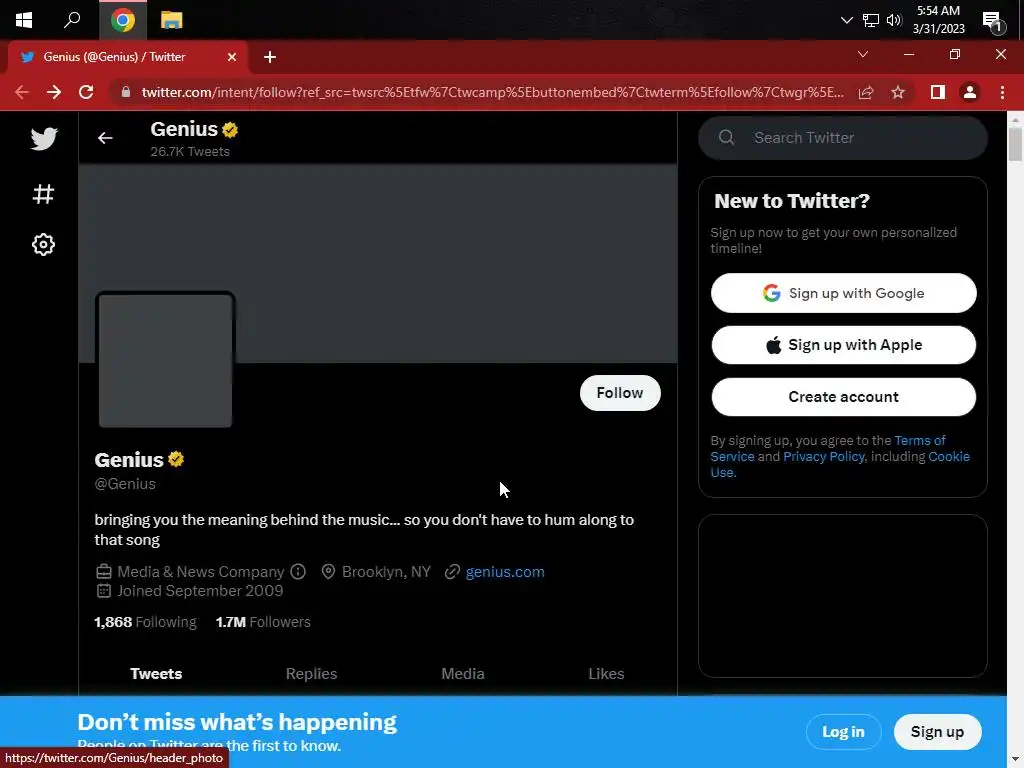
Task: Click the @Genius handle text
Action: coord(125,484)
